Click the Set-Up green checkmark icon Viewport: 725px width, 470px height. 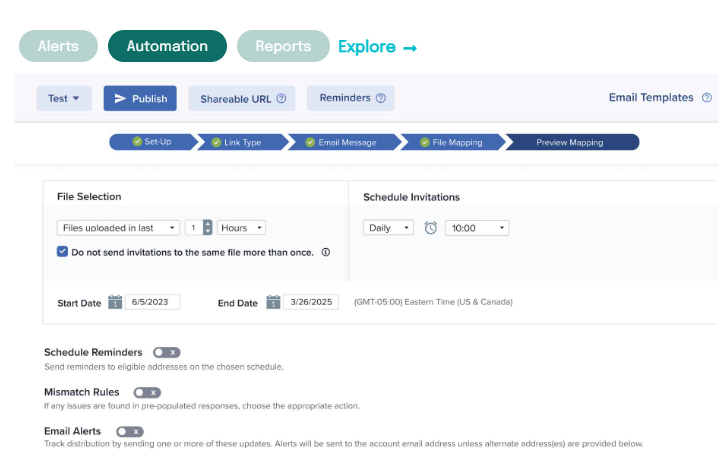click(x=137, y=142)
